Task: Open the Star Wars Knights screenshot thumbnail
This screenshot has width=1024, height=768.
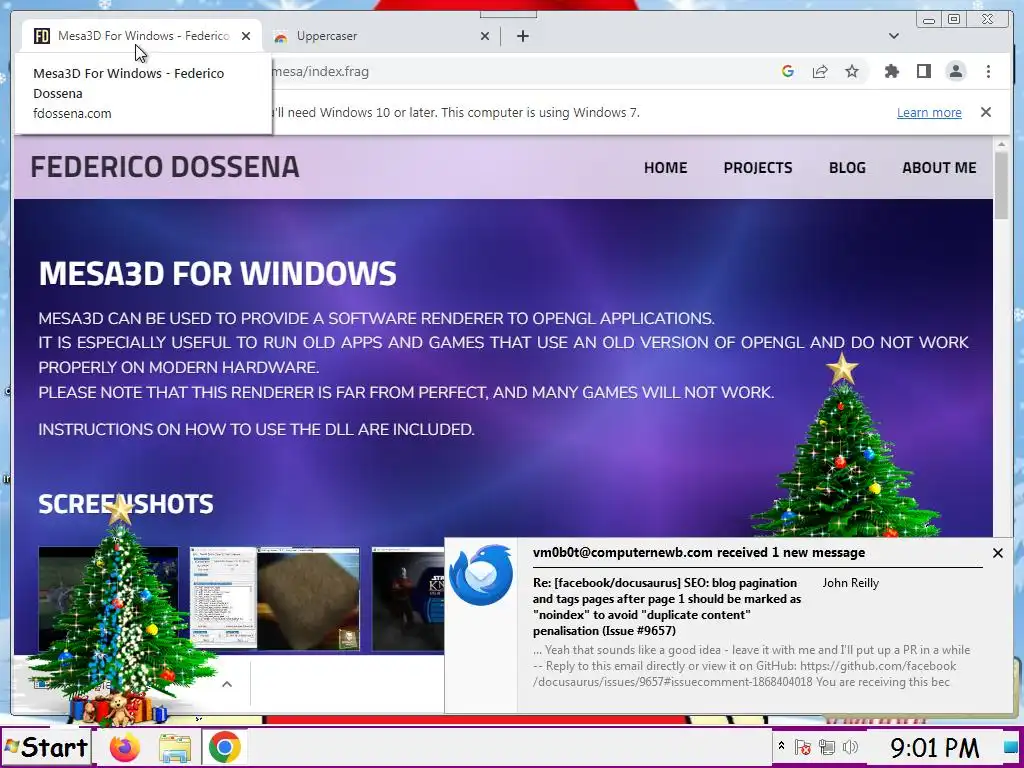Action: tap(408, 599)
